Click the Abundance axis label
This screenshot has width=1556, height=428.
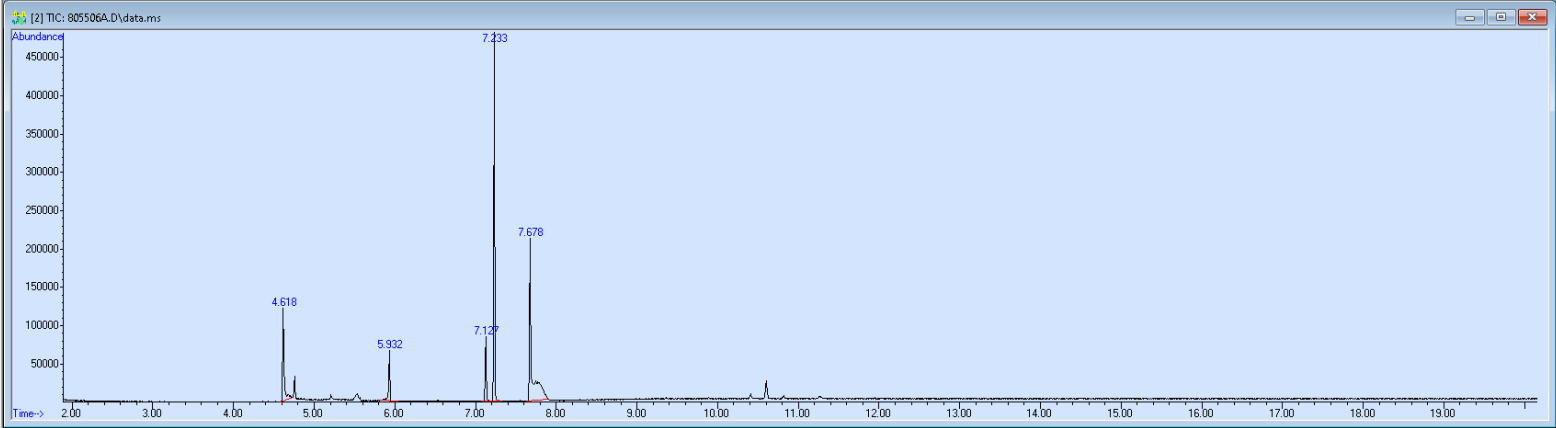[x=37, y=37]
